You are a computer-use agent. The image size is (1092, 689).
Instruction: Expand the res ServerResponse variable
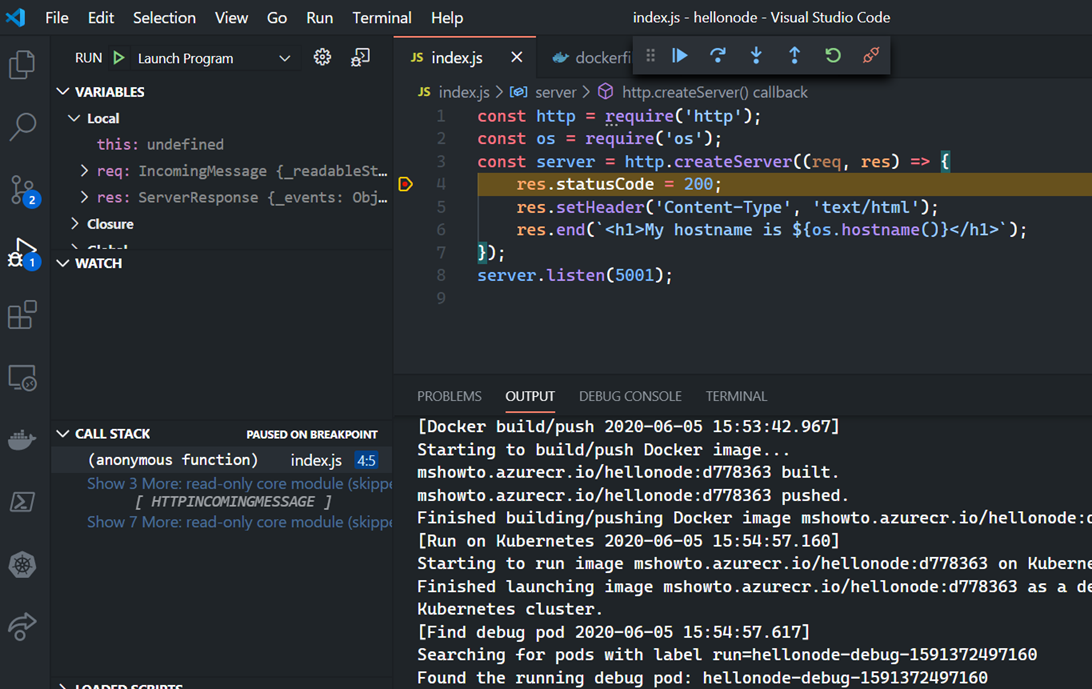[x=84, y=197]
